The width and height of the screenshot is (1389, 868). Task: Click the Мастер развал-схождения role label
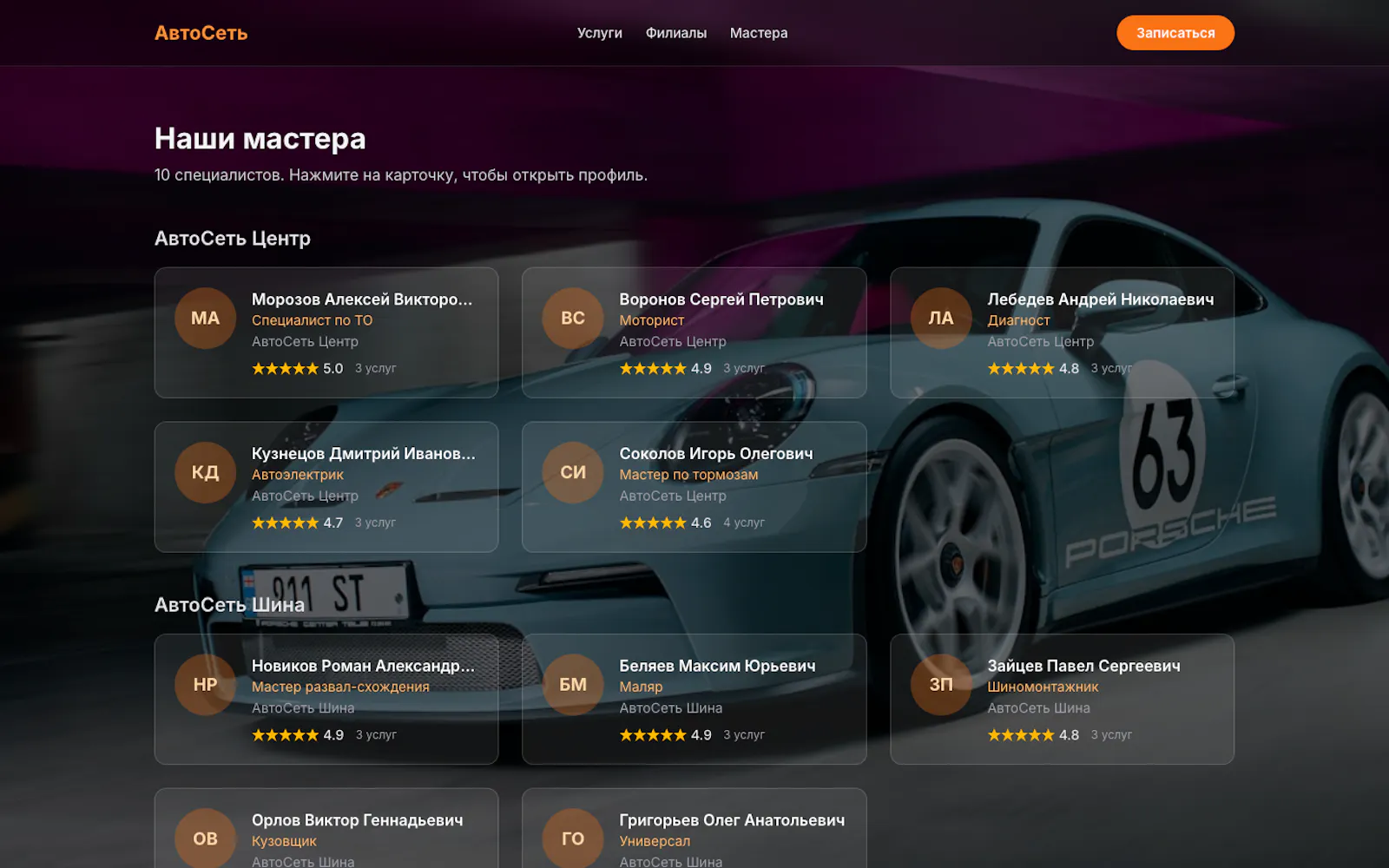click(x=340, y=687)
